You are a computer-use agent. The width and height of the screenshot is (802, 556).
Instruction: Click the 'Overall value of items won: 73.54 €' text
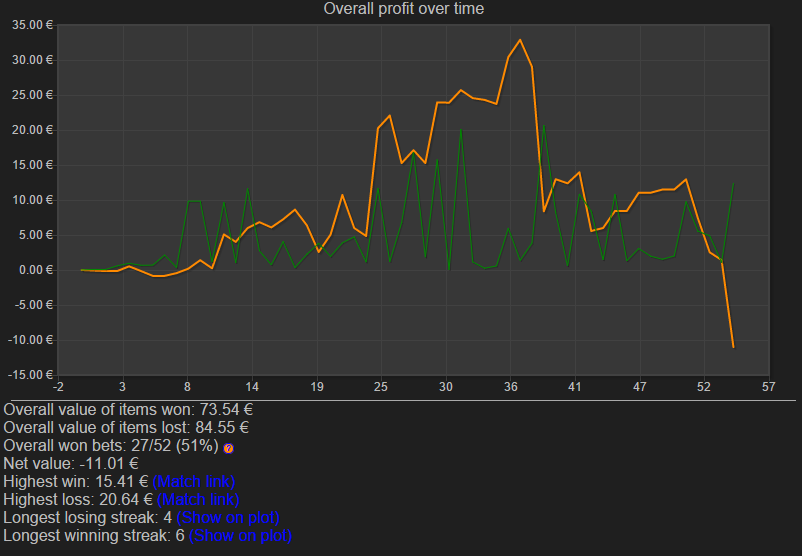[x=128, y=409]
